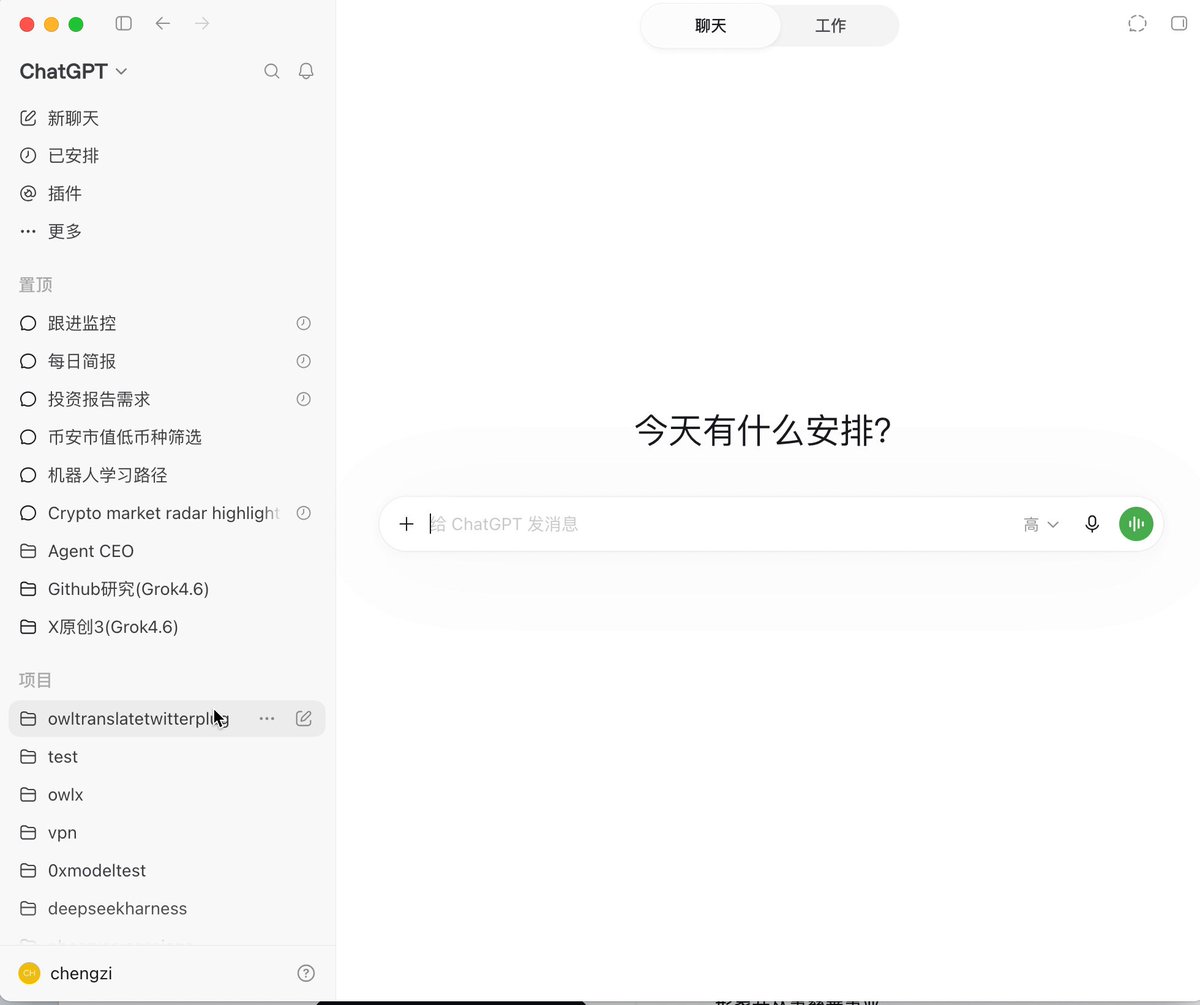Open the 机器人学习路径 chat

(x=167, y=475)
